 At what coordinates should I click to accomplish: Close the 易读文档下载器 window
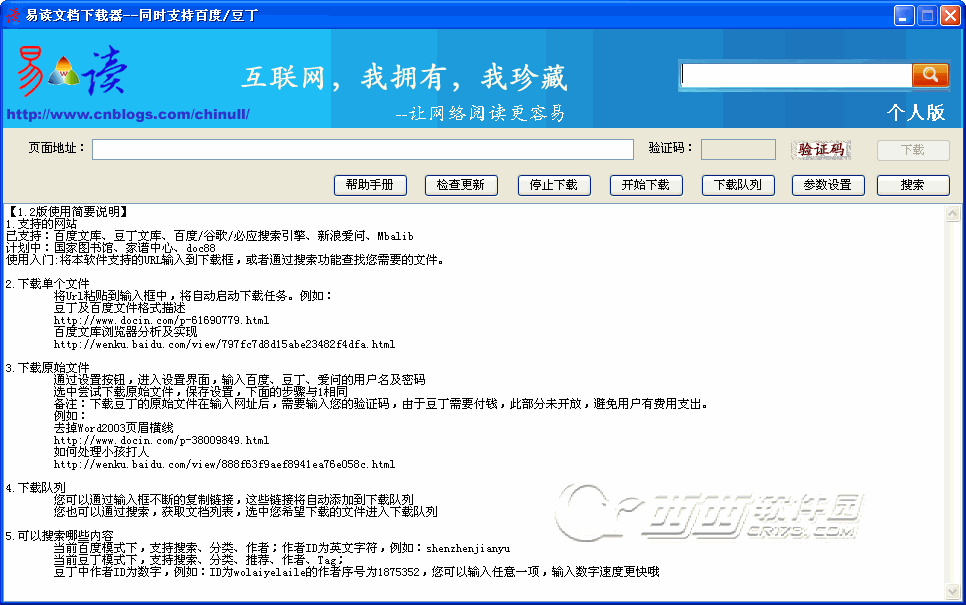click(x=950, y=15)
